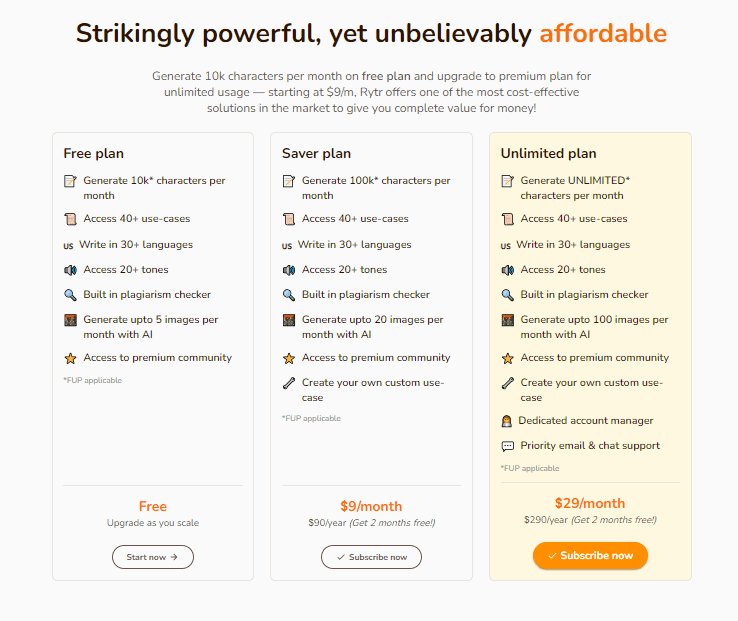Click the speaker icon in Unlimited plan tones row
The image size is (738, 621).
[x=507, y=270]
